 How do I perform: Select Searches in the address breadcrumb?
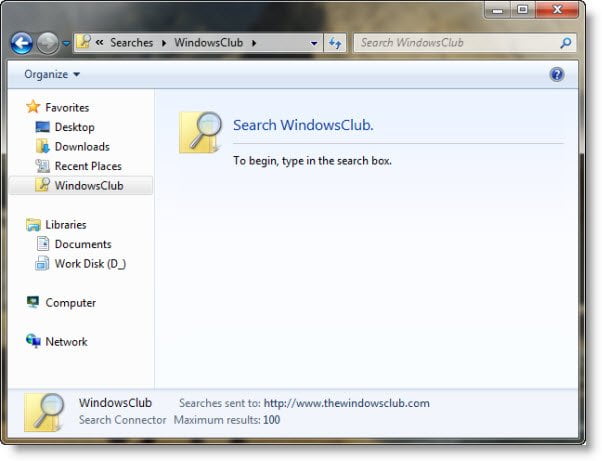(x=131, y=43)
